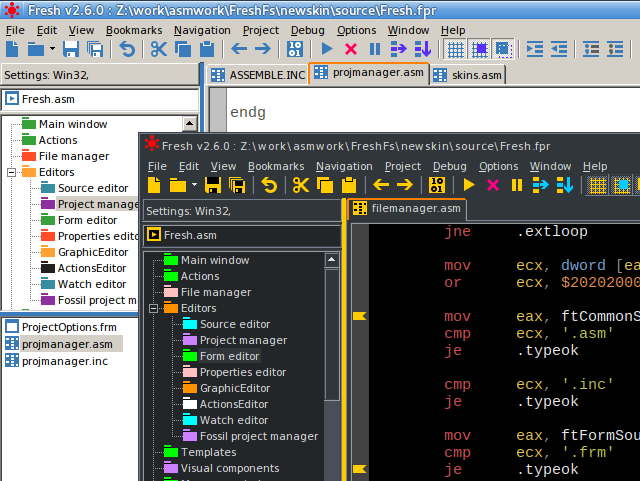Click upper yellow bookmark marker in dark gutter
This screenshot has height=481, width=640.
point(359,316)
